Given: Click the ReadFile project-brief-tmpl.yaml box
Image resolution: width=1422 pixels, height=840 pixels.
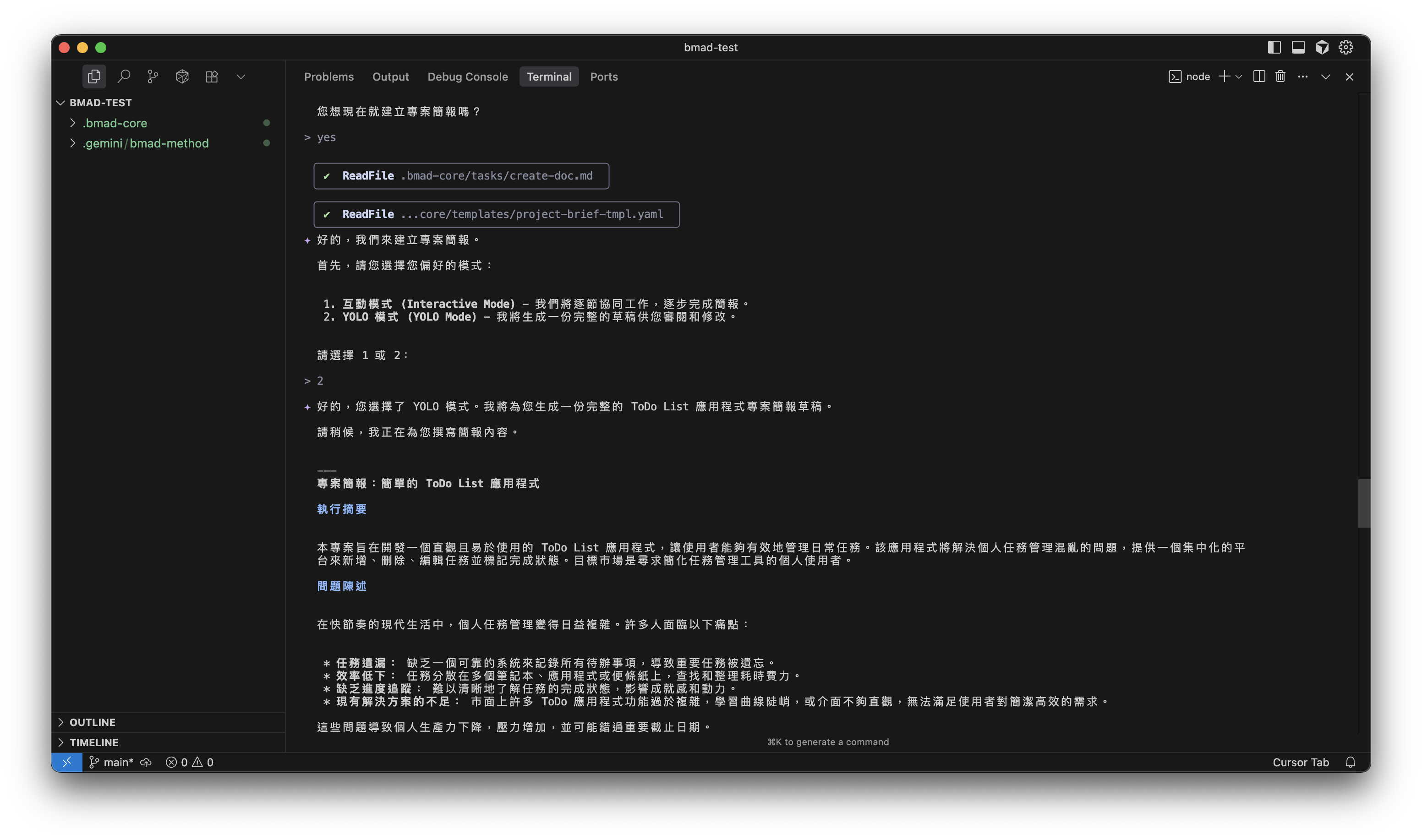Looking at the screenshot, I should click(x=497, y=214).
